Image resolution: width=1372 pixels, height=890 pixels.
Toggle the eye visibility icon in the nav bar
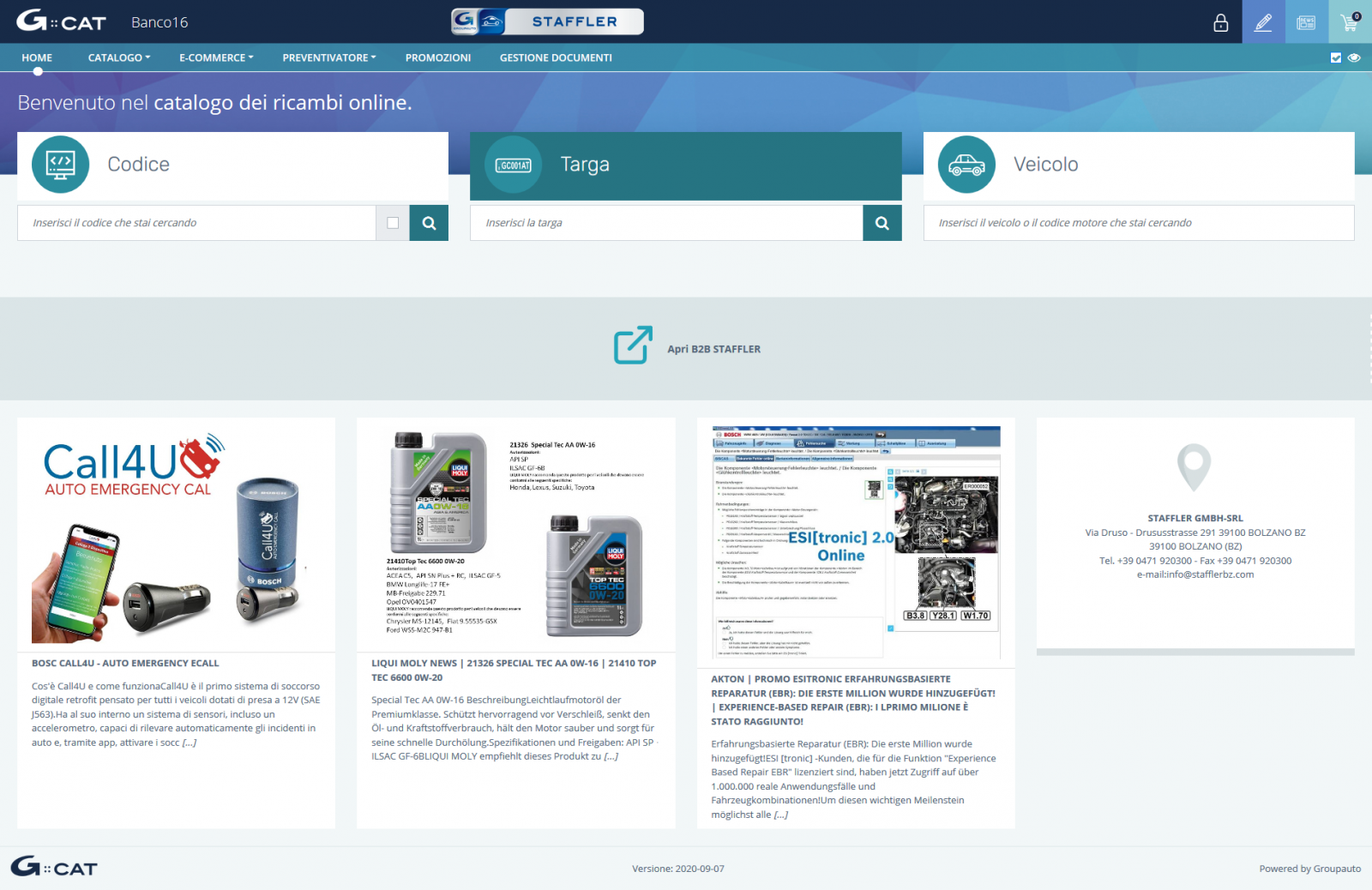click(x=1354, y=57)
